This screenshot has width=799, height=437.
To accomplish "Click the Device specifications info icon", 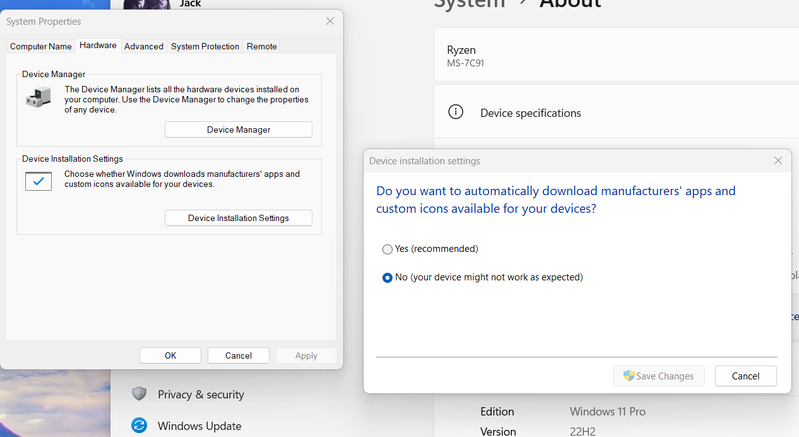I will 456,112.
